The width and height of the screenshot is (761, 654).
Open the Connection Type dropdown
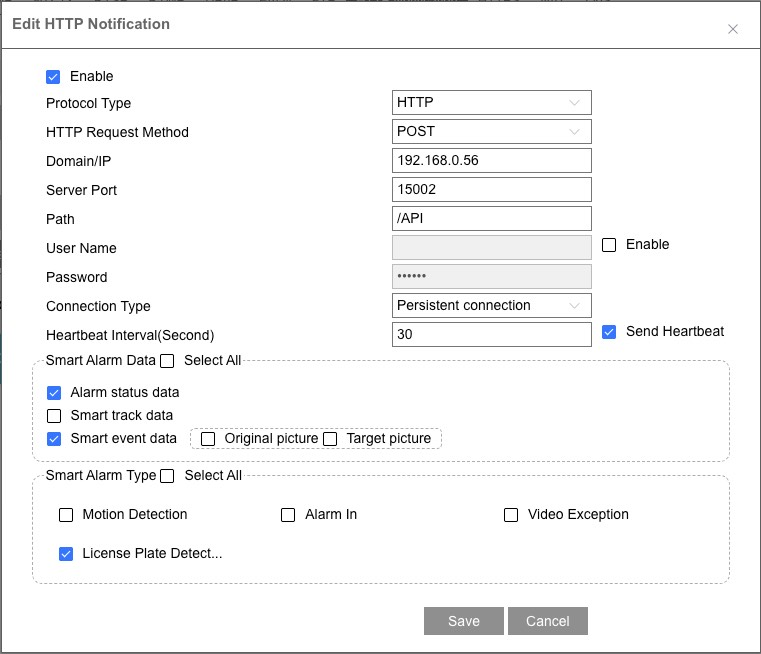pos(491,306)
